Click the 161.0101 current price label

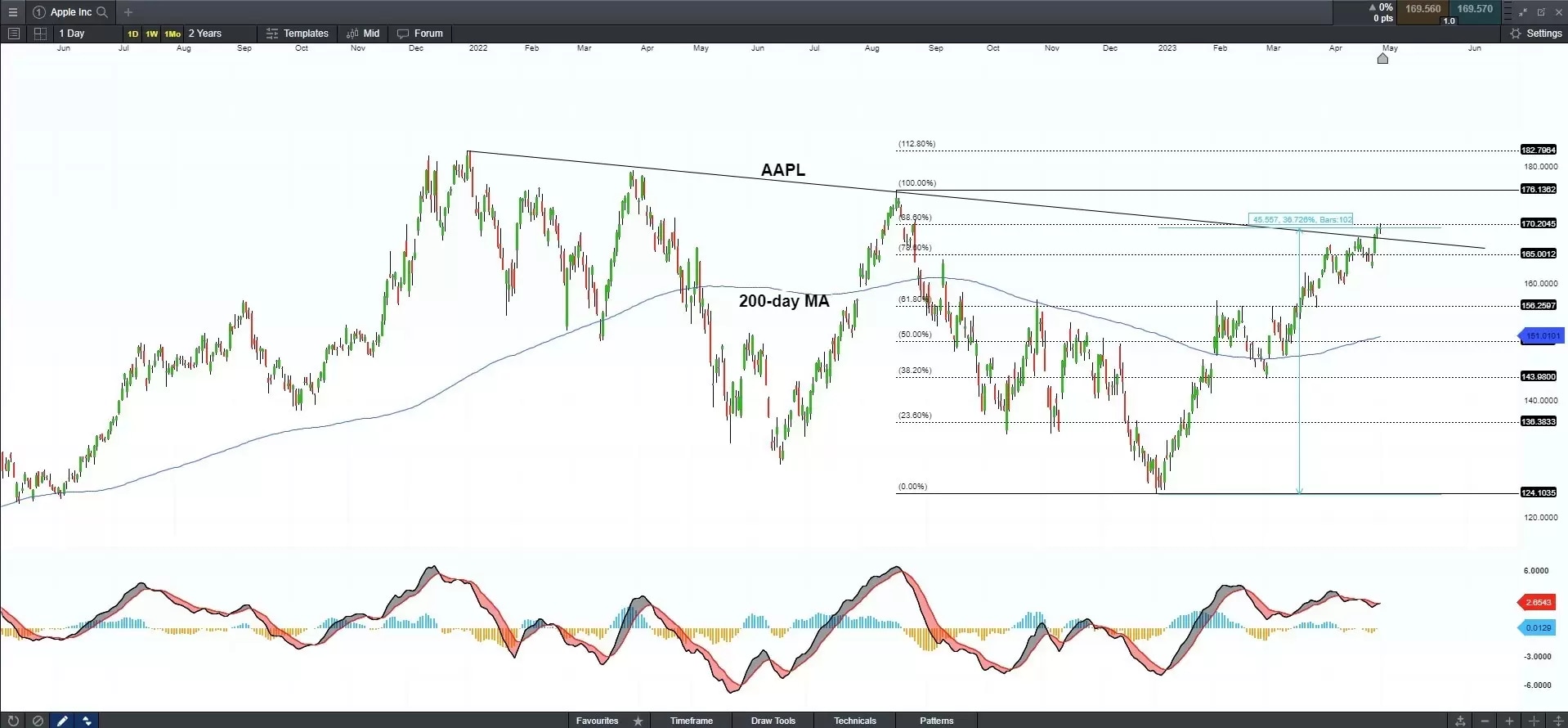point(1541,335)
